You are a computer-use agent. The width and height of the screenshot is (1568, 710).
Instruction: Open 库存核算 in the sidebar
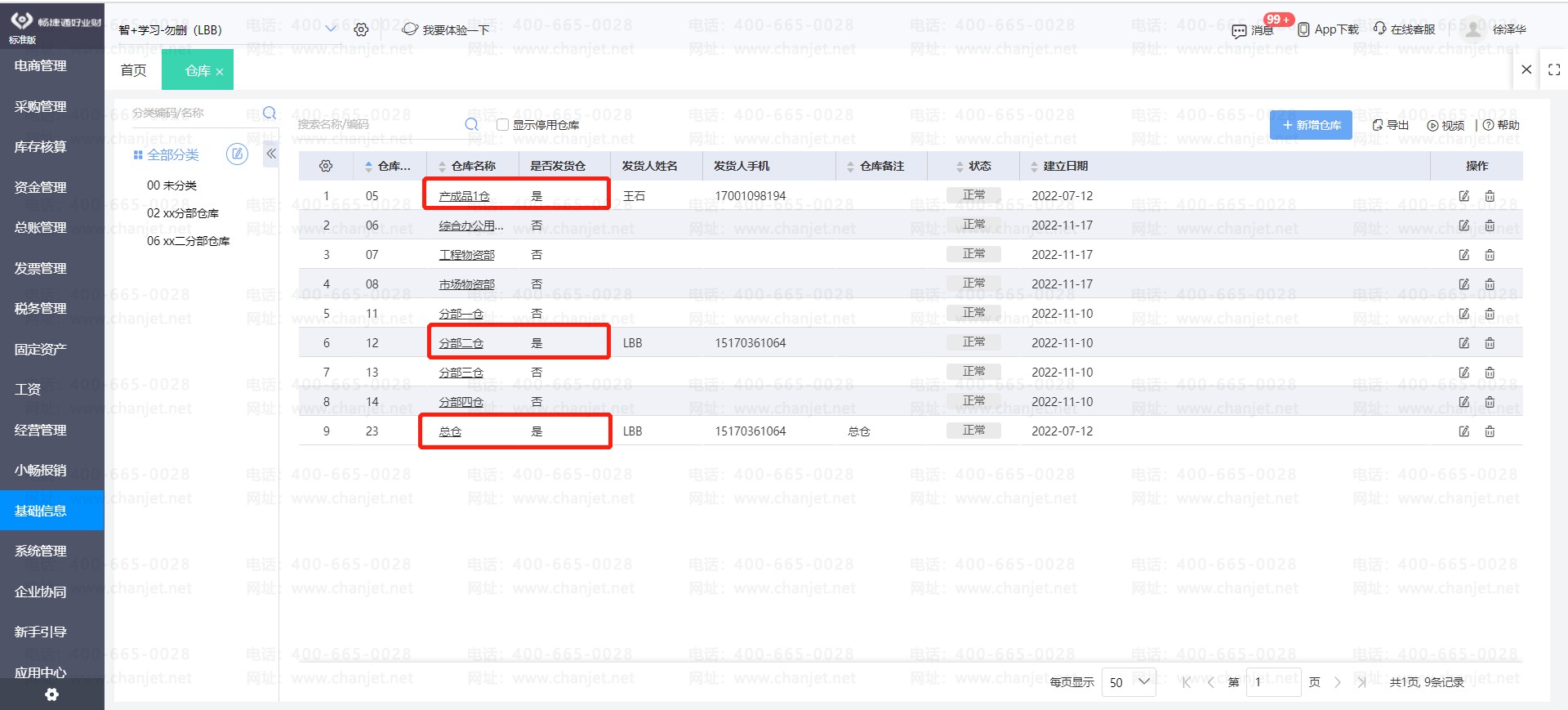pyautogui.click(x=41, y=147)
